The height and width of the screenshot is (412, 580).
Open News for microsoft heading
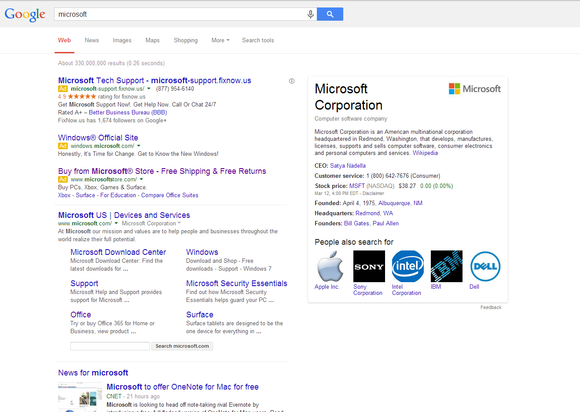click(x=93, y=373)
